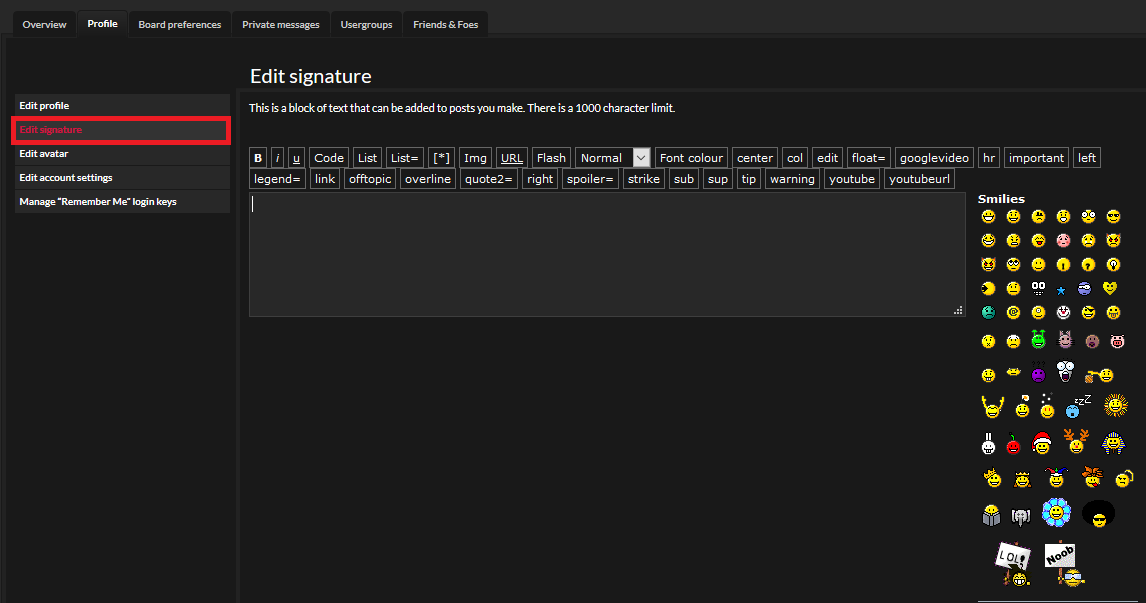1146x603 pixels.
Task: Insert the Noob sign smiley
Action: pyautogui.click(x=1063, y=564)
